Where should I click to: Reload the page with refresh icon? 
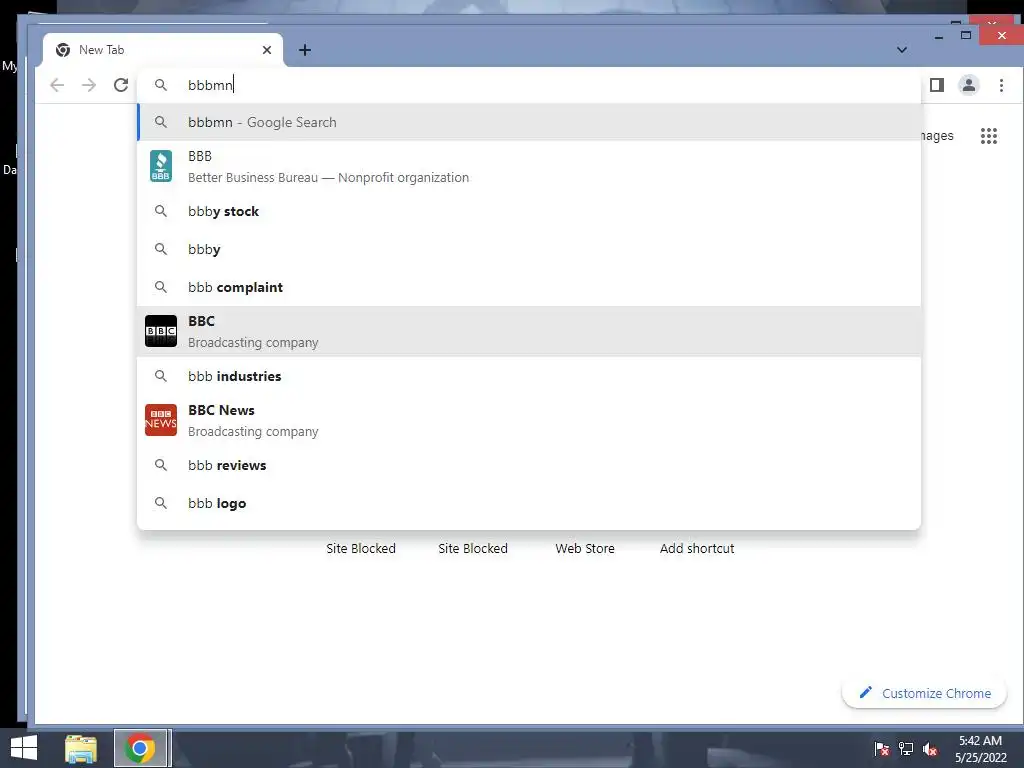pos(121,85)
